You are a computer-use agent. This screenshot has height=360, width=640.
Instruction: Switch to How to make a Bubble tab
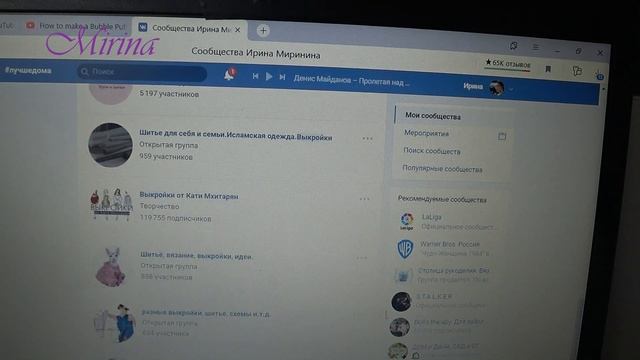pos(76,26)
